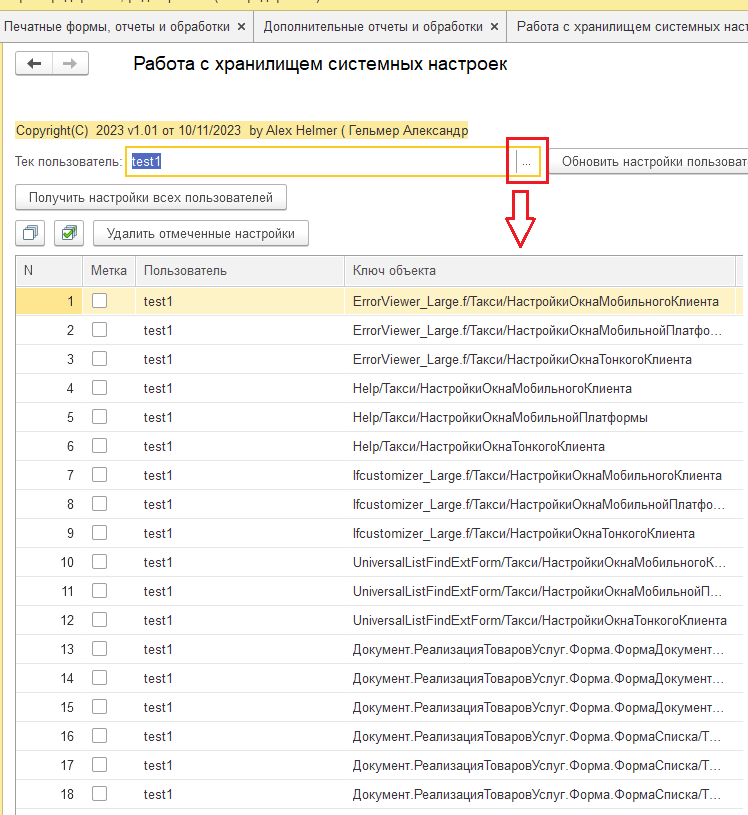Click Обновить настройки пользователя button

[649, 162]
